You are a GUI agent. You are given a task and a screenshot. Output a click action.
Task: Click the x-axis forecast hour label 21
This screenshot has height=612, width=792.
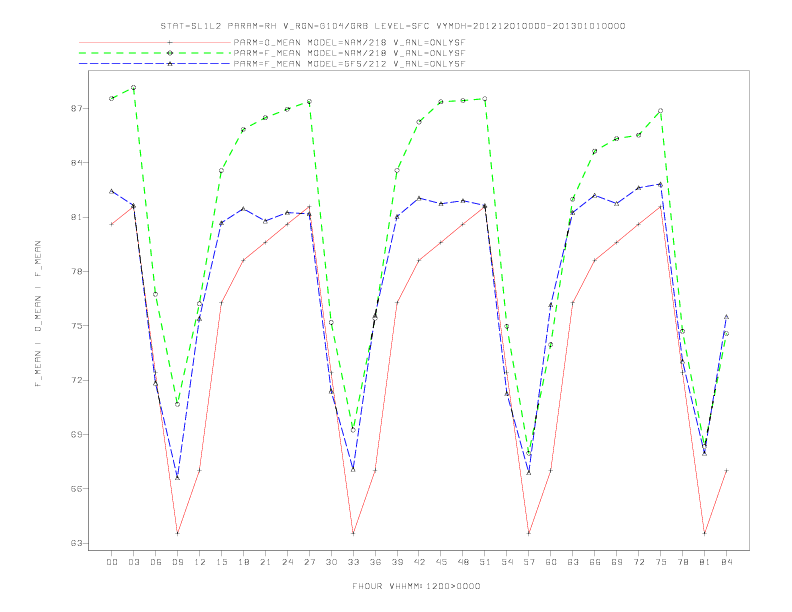pyautogui.click(x=265, y=562)
